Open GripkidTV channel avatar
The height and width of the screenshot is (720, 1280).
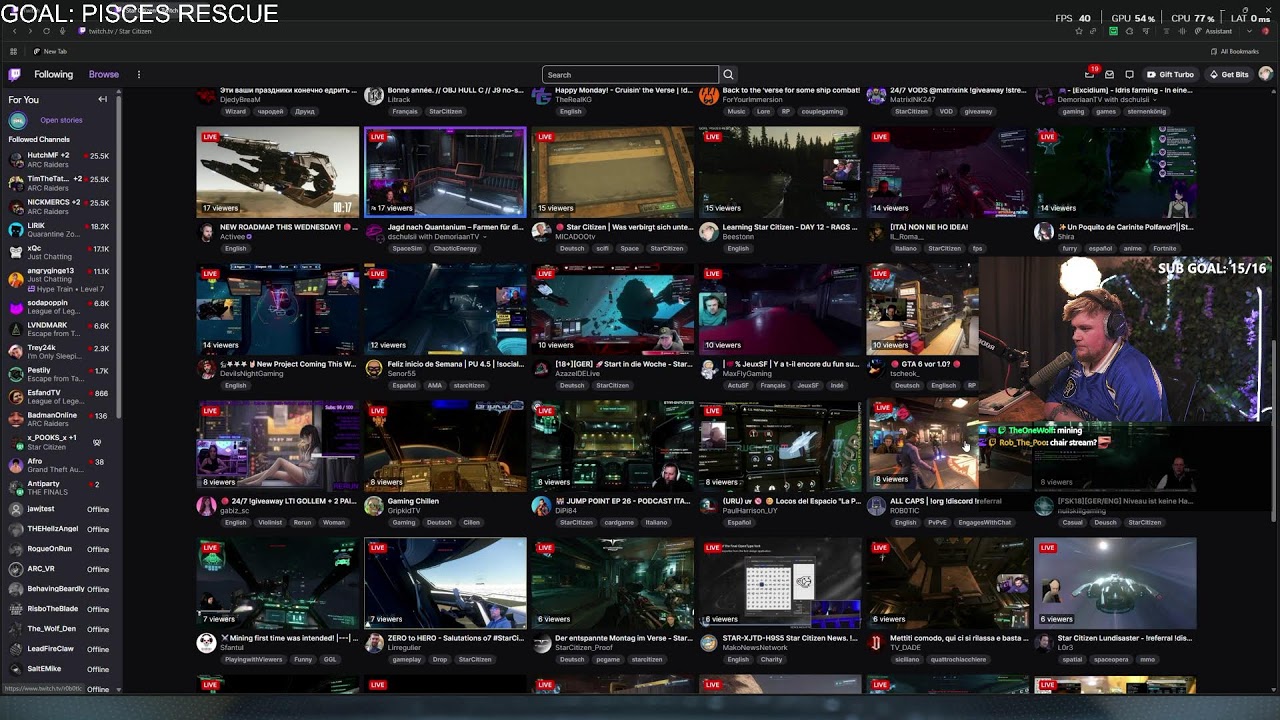pyautogui.click(x=373, y=506)
